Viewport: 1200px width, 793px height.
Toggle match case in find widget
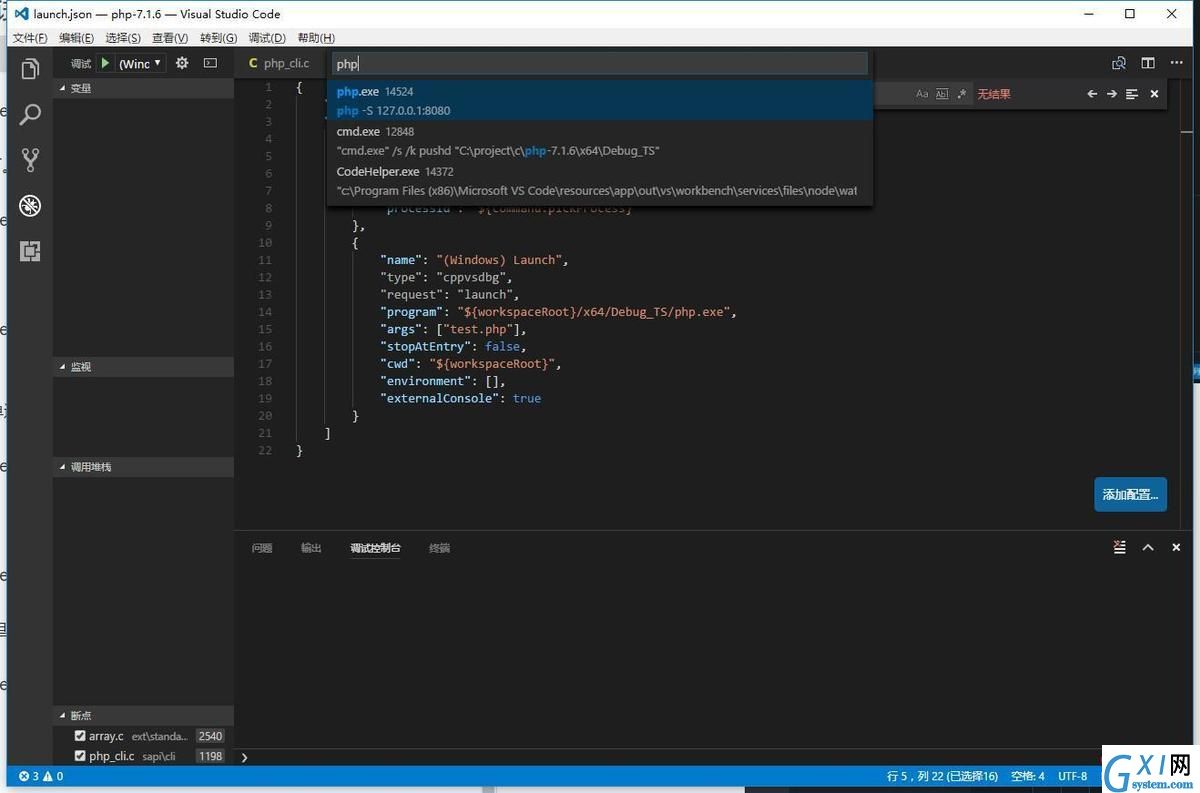tap(922, 94)
